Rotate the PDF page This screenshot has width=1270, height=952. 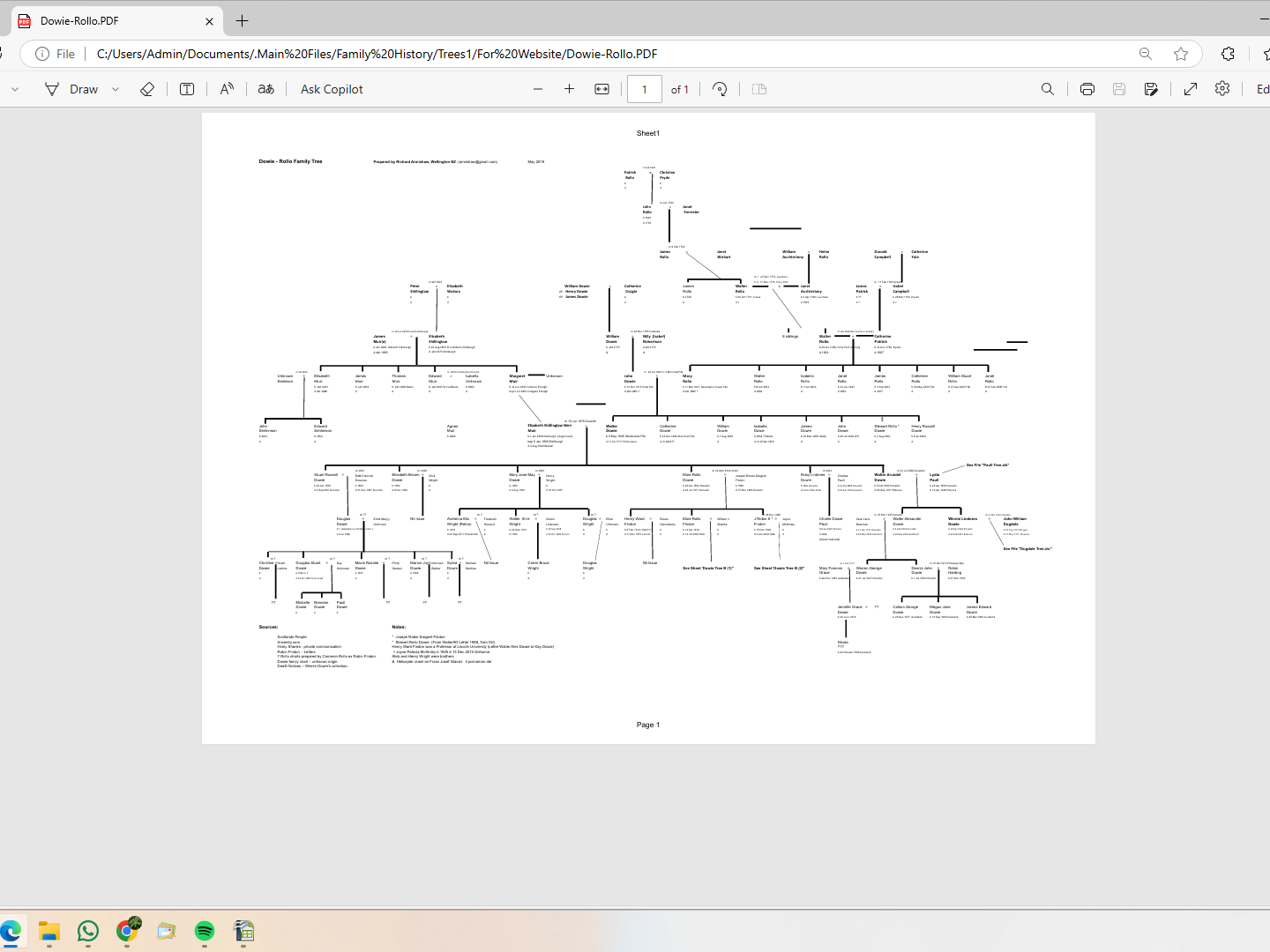pos(720,89)
